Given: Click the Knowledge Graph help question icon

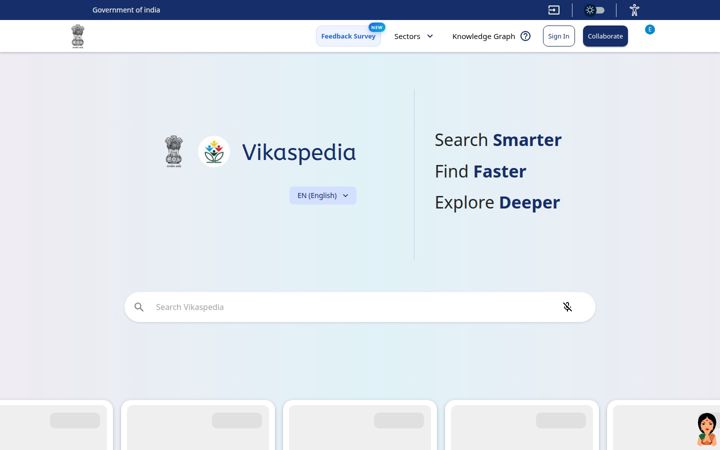Looking at the screenshot, I should [525, 36].
